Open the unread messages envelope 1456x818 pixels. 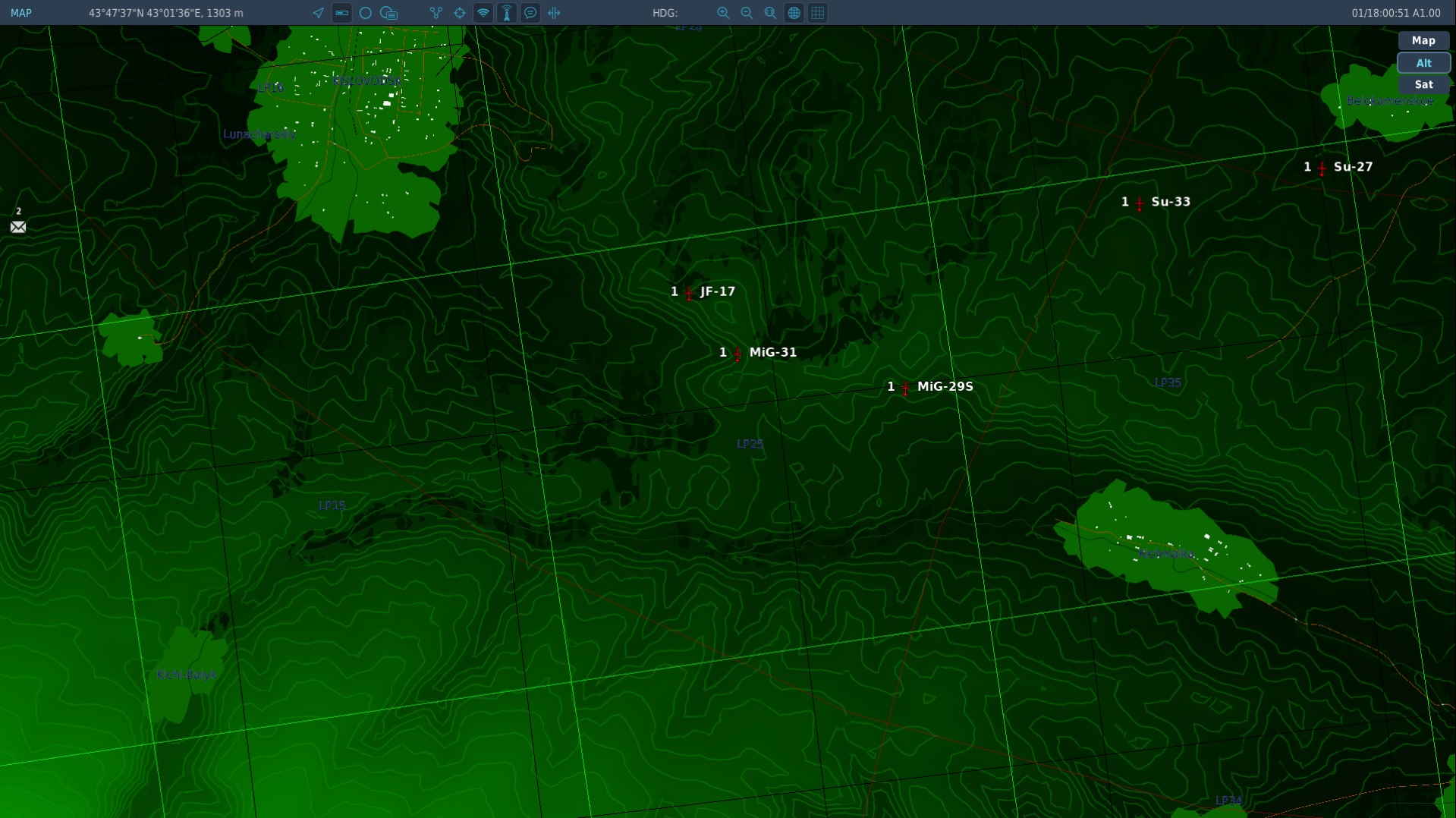click(x=18, y=227)
